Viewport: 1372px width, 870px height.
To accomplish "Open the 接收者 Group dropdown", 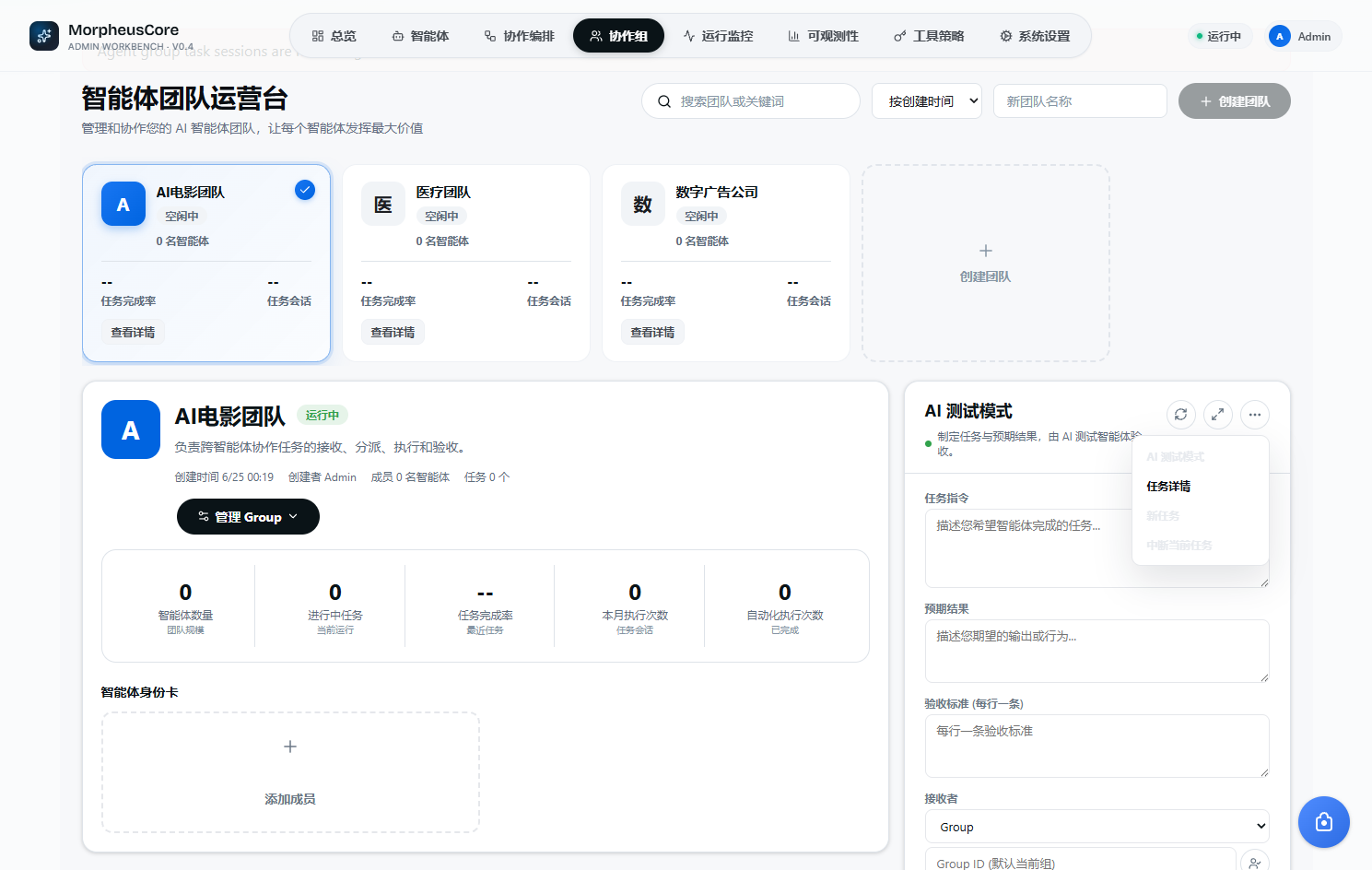I will pyautogui.click(x=1096, y=826).
